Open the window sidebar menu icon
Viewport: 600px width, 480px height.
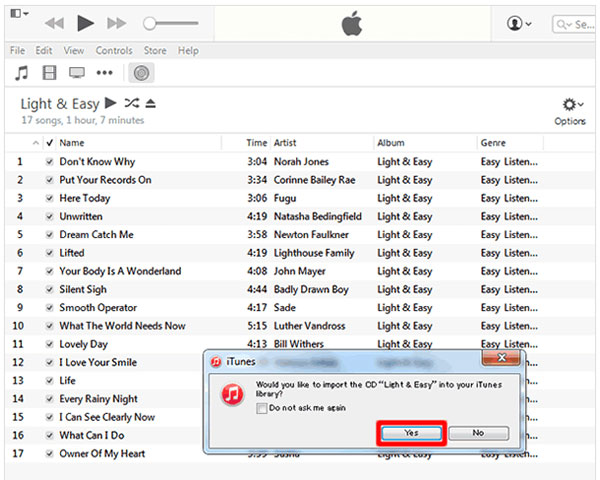[x=19, y=14]
